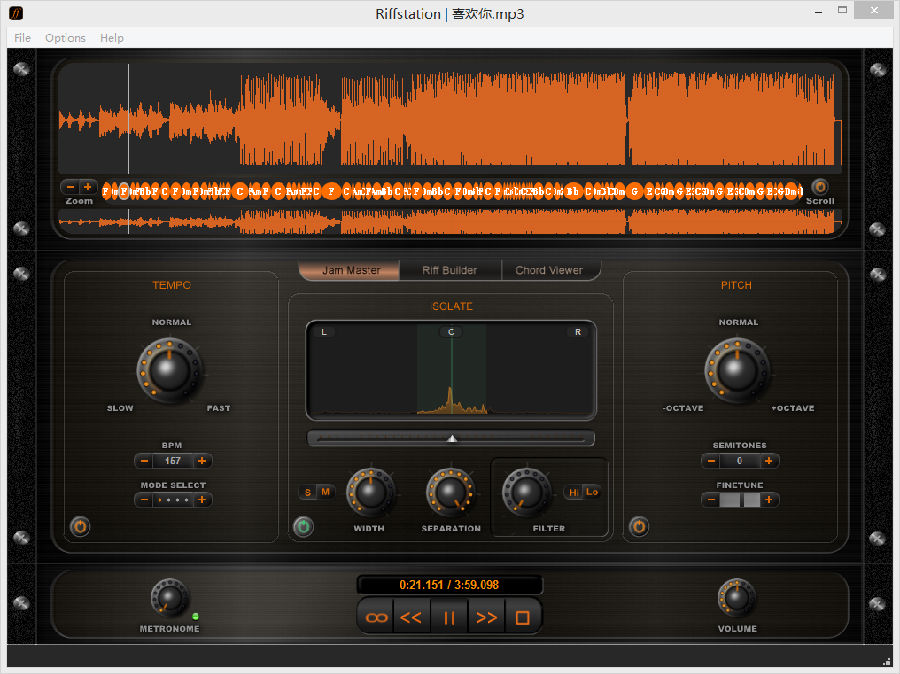Minimize the Riffstation window

pyautogui.click(x=818, y=11)
